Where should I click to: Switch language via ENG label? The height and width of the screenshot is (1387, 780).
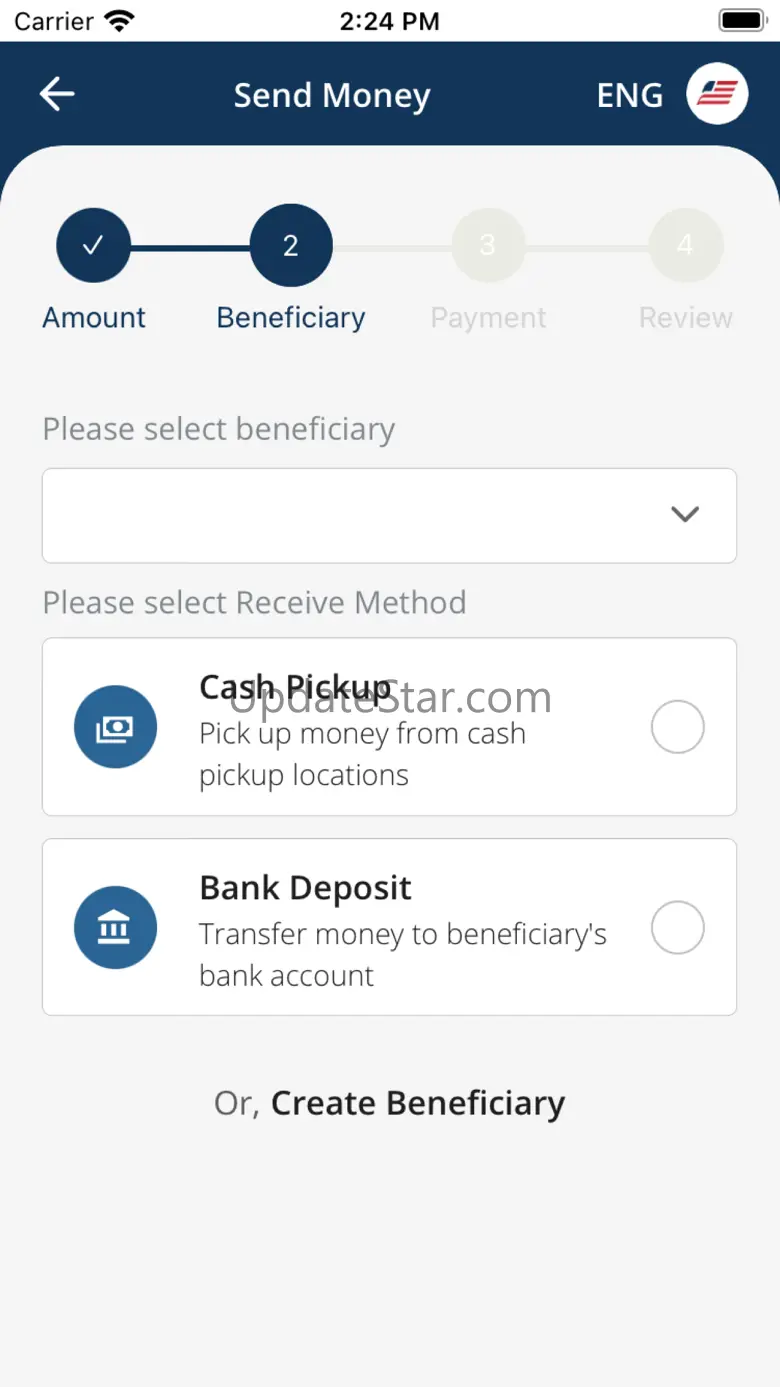coord(630,96)
